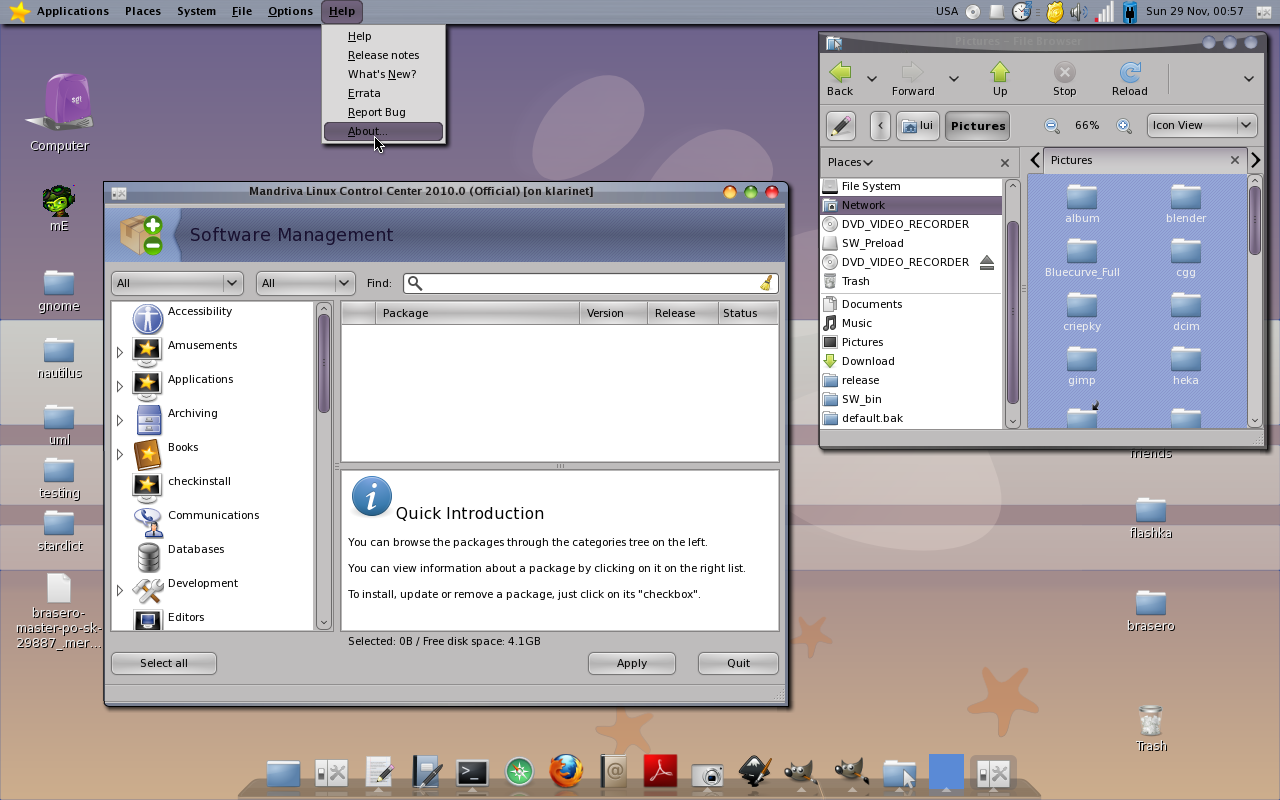This screenshot has width=1280, height=800.
Task: Eject the DVD_VIDEO_RECORDER disc
Action: 987,262
